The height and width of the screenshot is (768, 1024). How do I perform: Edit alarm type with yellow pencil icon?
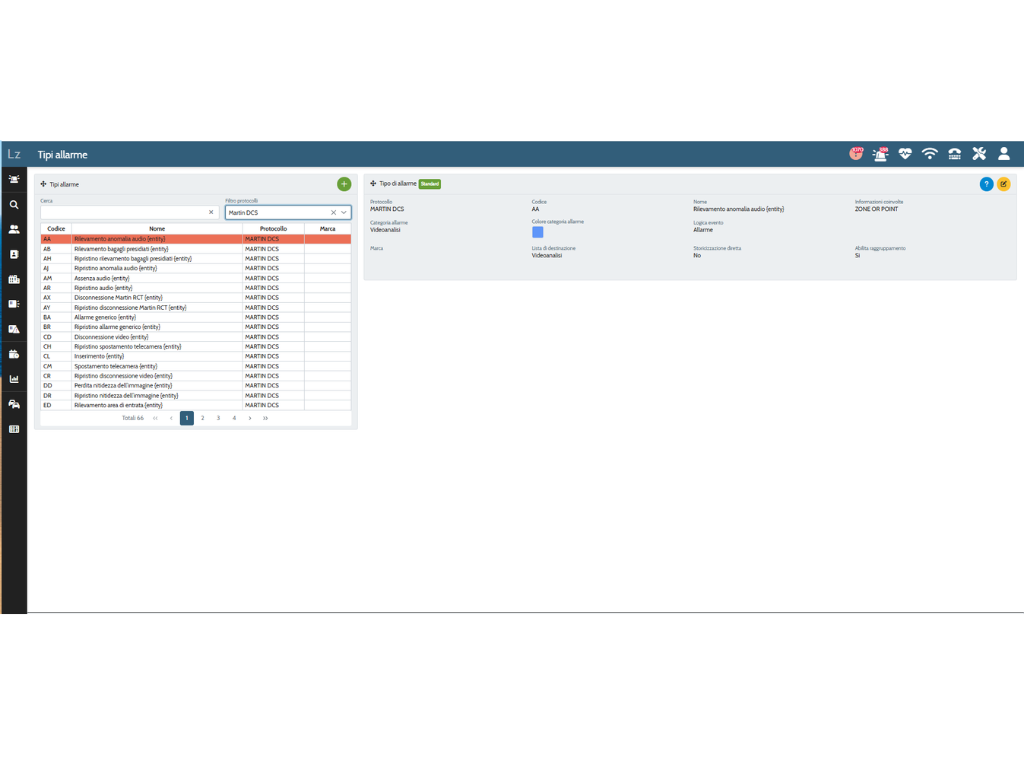coord(1004,184)
